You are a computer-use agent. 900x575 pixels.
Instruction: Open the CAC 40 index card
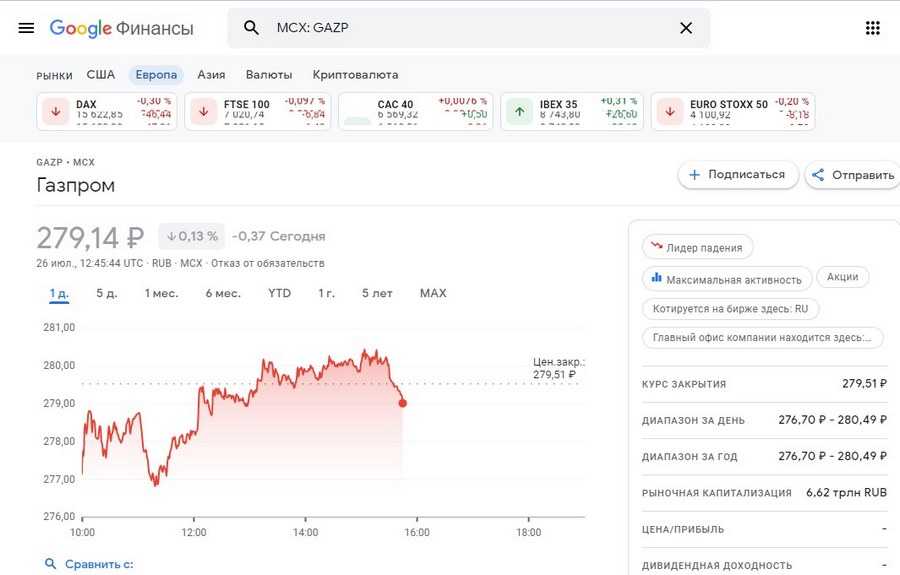pos(416,111)
